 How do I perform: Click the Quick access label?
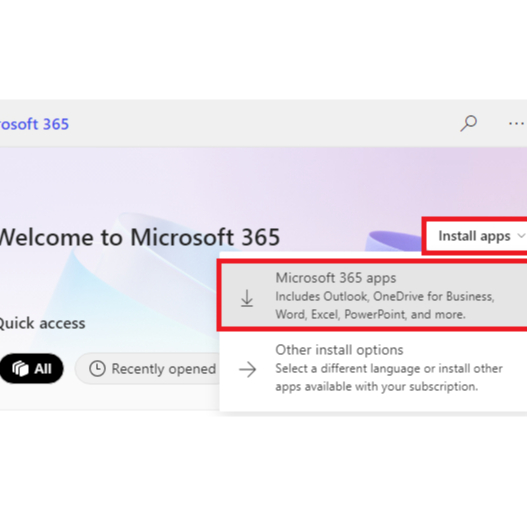(x=42, y=323)
